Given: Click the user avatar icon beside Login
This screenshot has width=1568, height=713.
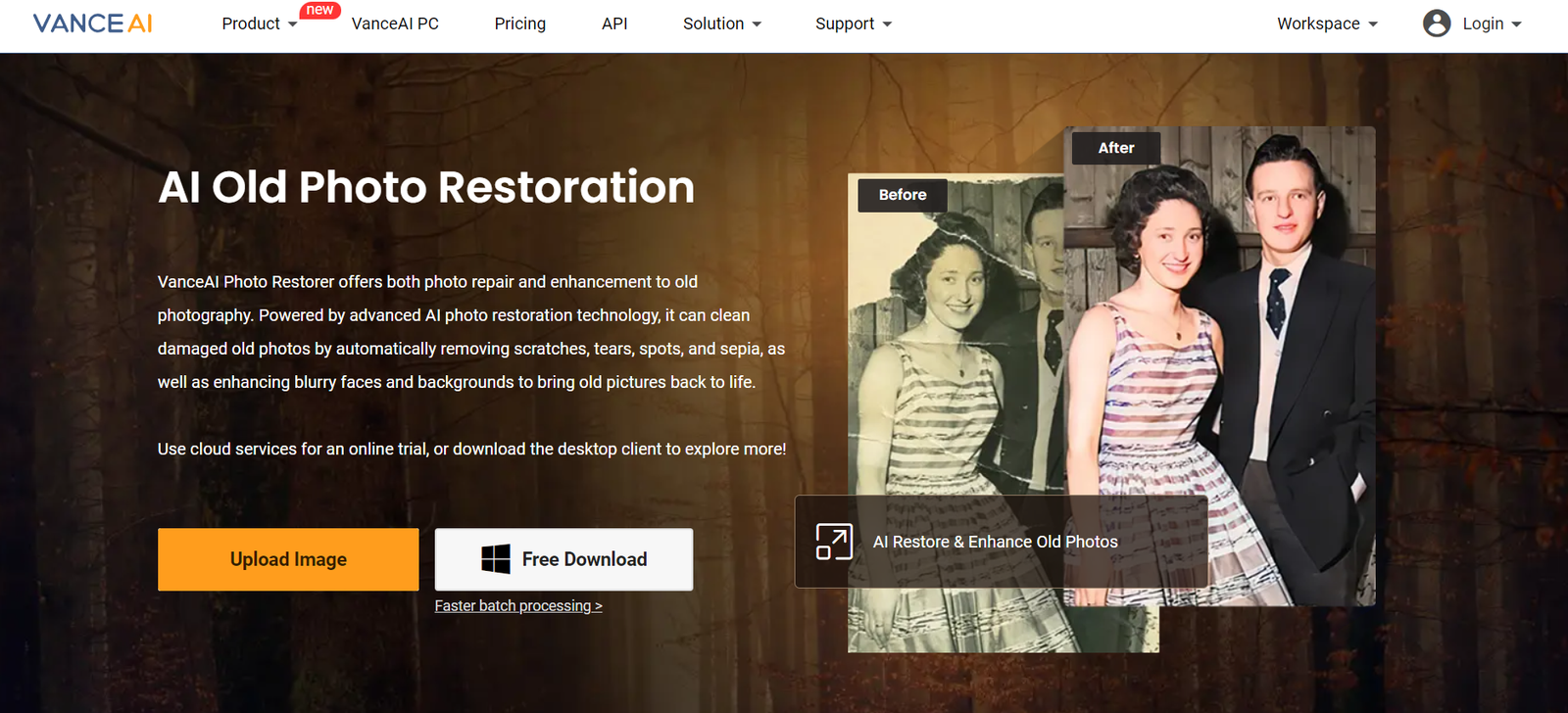Looking at the screenshot, I should coord(1436,24).
